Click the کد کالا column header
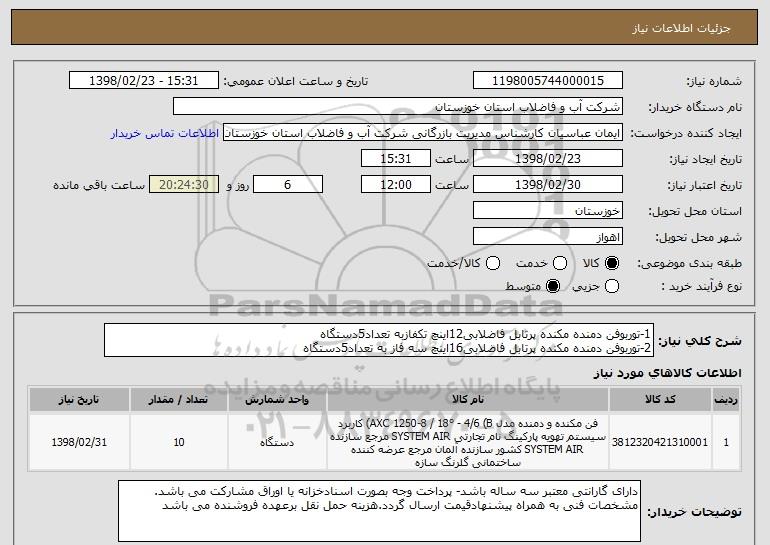 [x=660, y=400]
